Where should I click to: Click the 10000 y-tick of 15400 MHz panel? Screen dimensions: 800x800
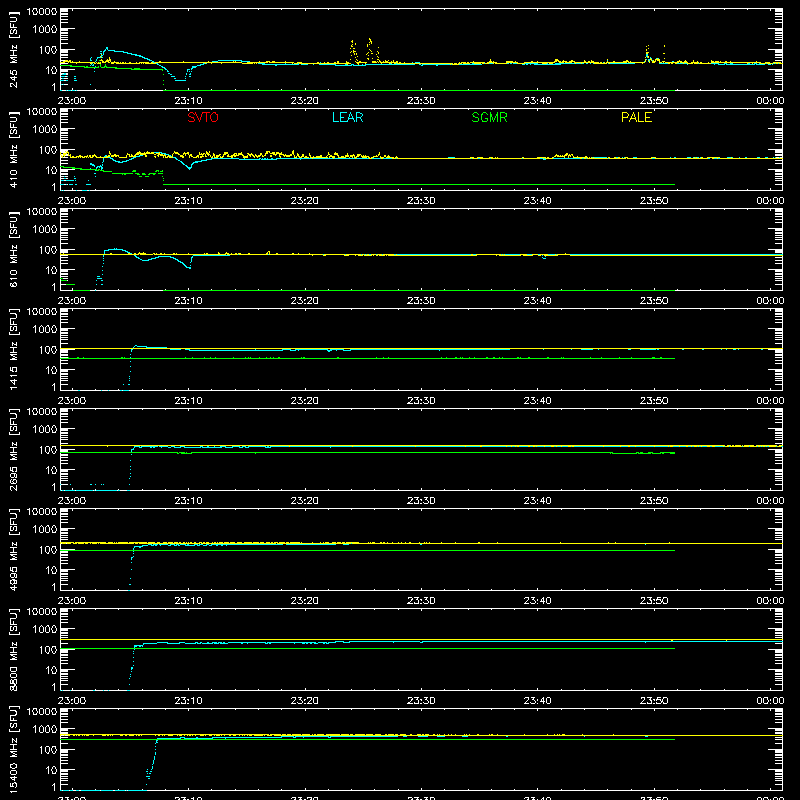[x=42, y=712]
